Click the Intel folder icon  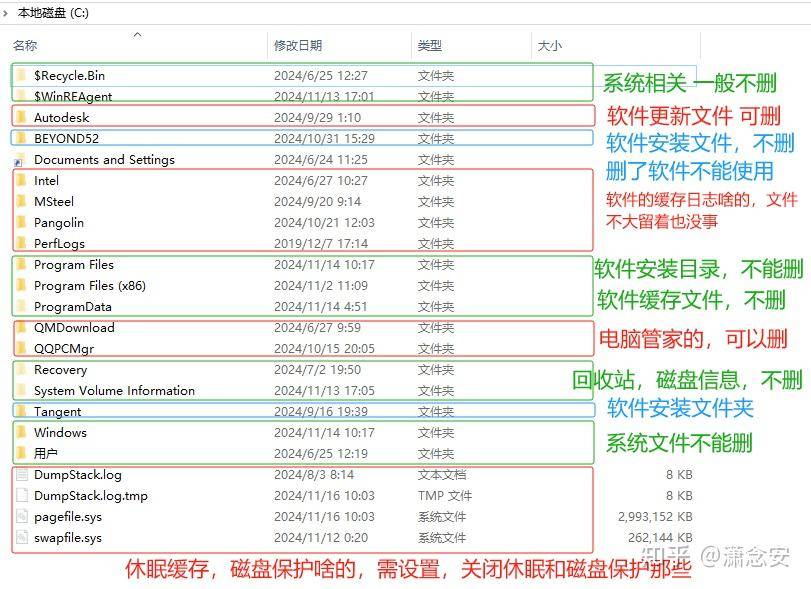(x=21, y=180)
